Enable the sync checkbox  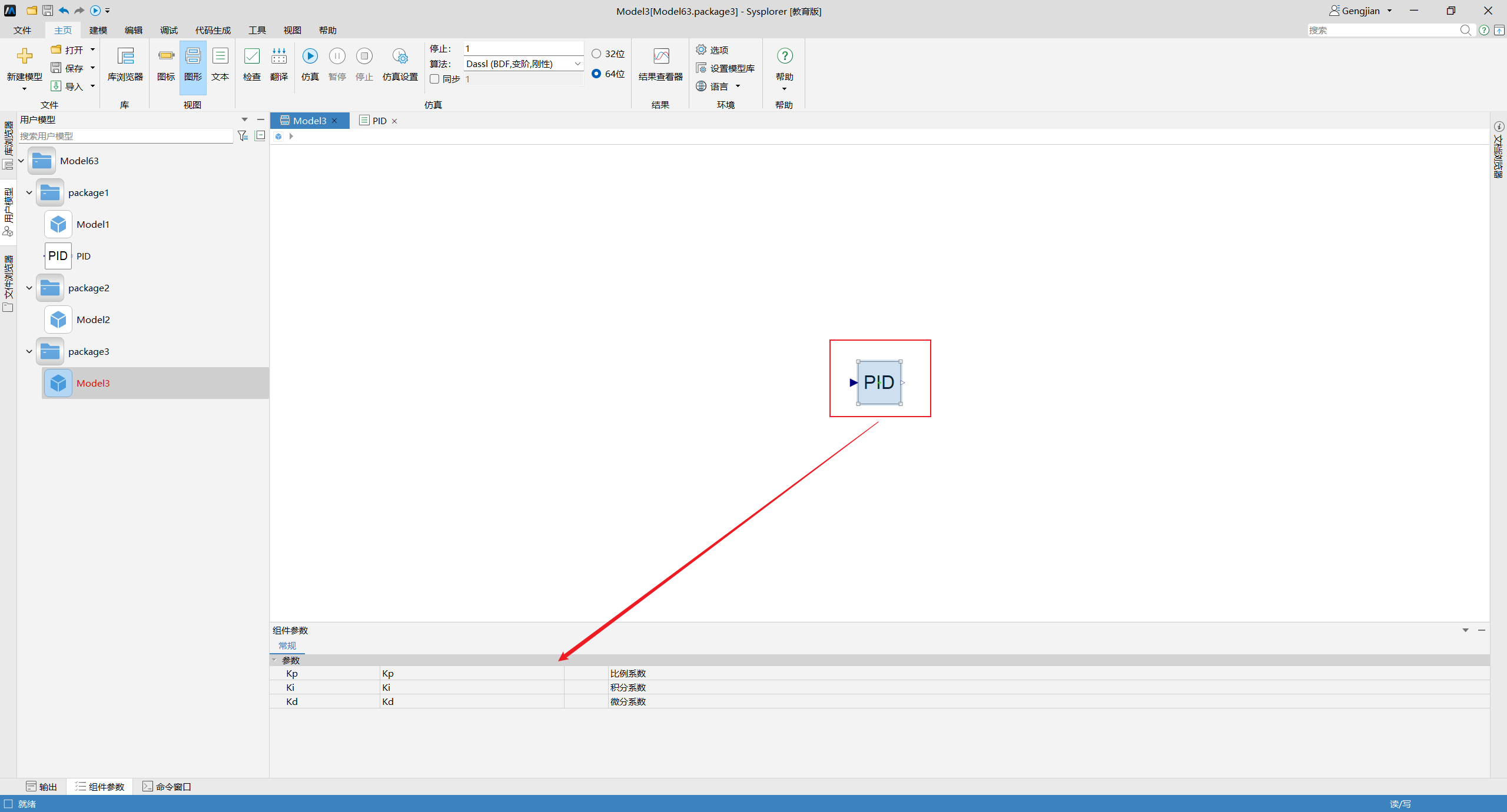click(x=434, y=79)
